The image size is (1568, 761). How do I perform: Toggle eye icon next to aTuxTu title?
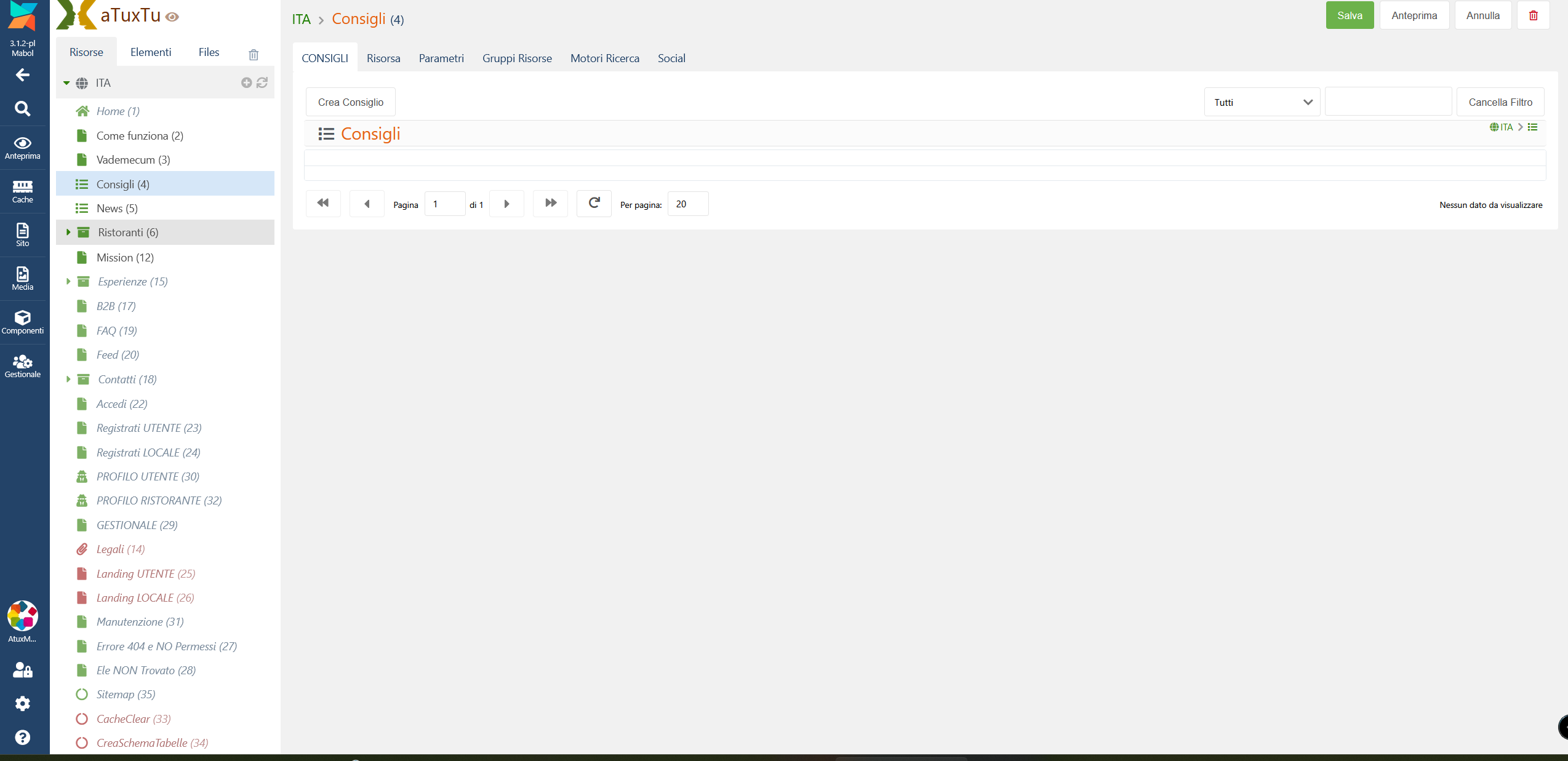[173, 17]
